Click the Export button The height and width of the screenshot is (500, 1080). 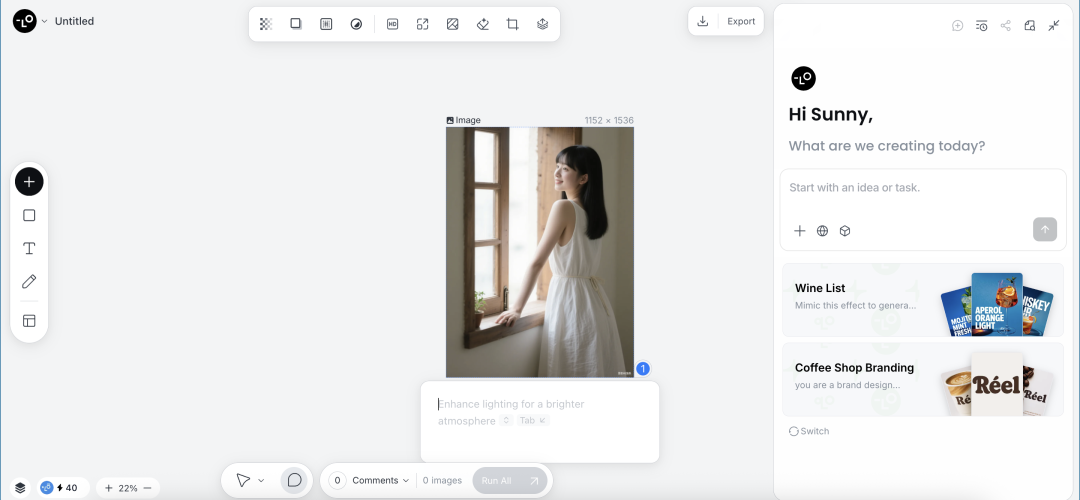[x=740, y=21]
